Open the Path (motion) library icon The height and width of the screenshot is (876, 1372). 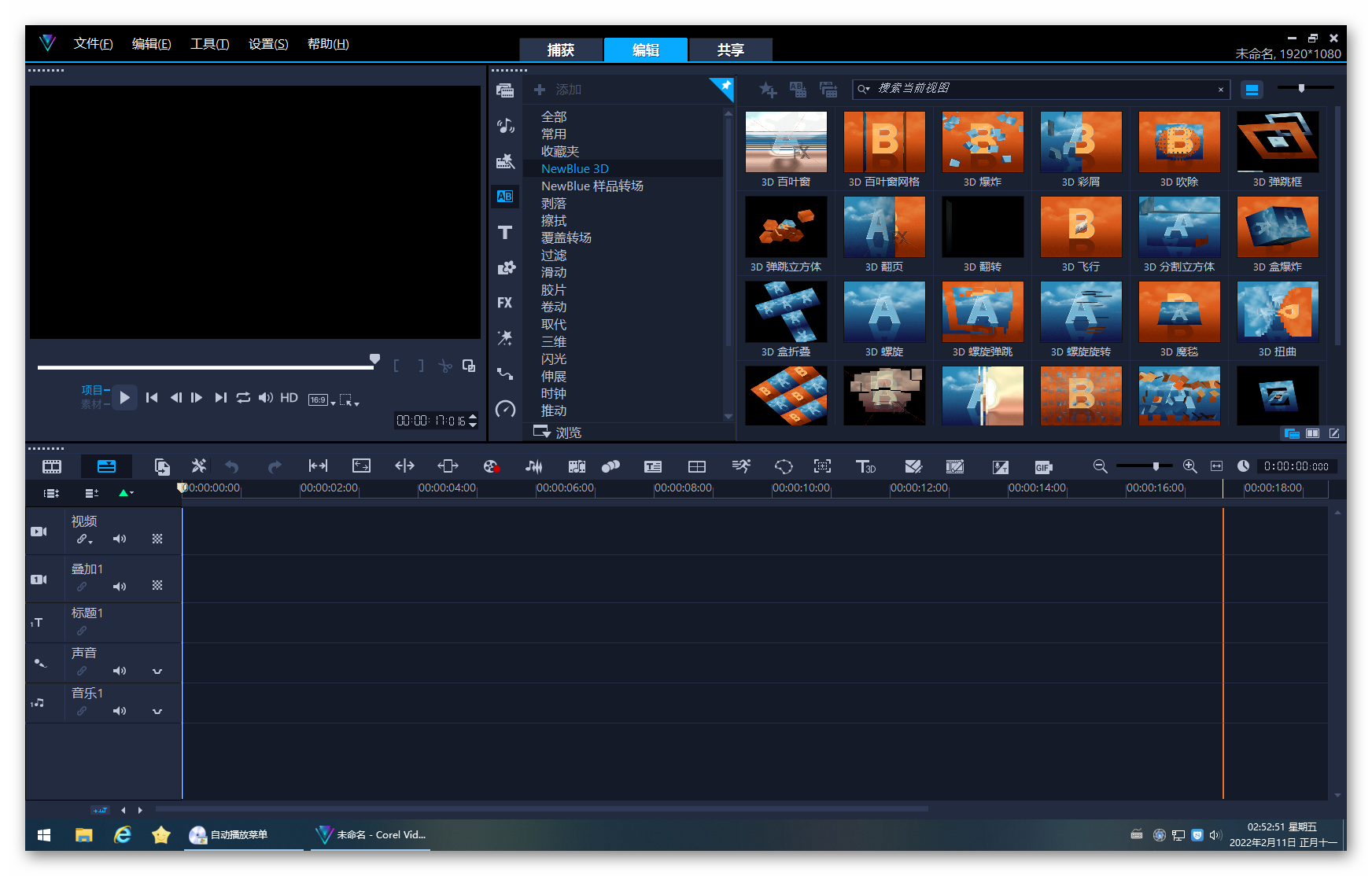(505, 374)
